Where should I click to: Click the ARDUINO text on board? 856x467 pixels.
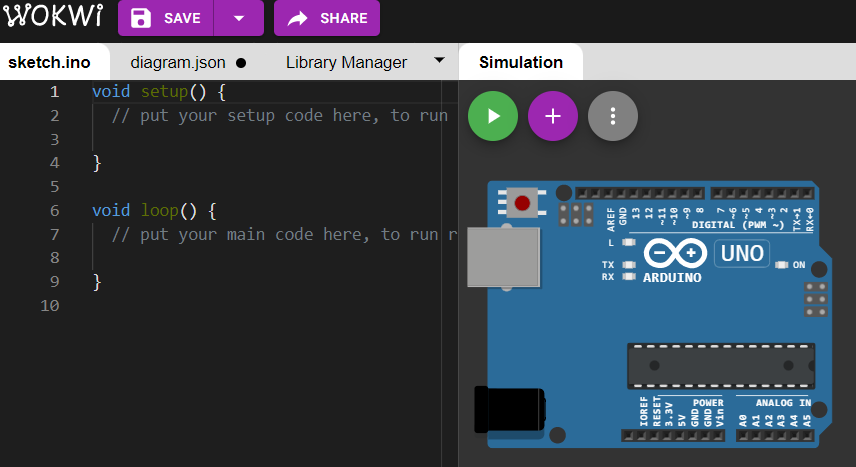pyautogui.click(x=672, y=277)
